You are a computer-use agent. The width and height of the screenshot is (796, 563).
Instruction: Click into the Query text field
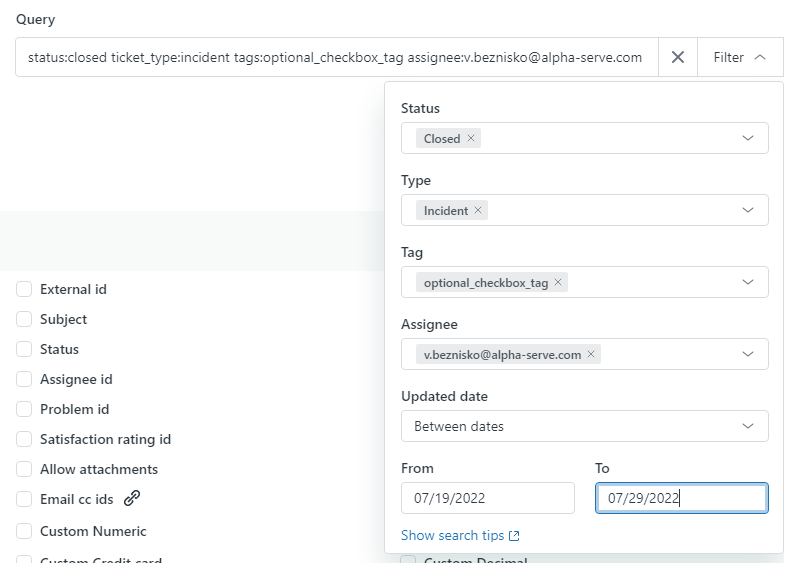pyautogui.click(x=336, y=58)
